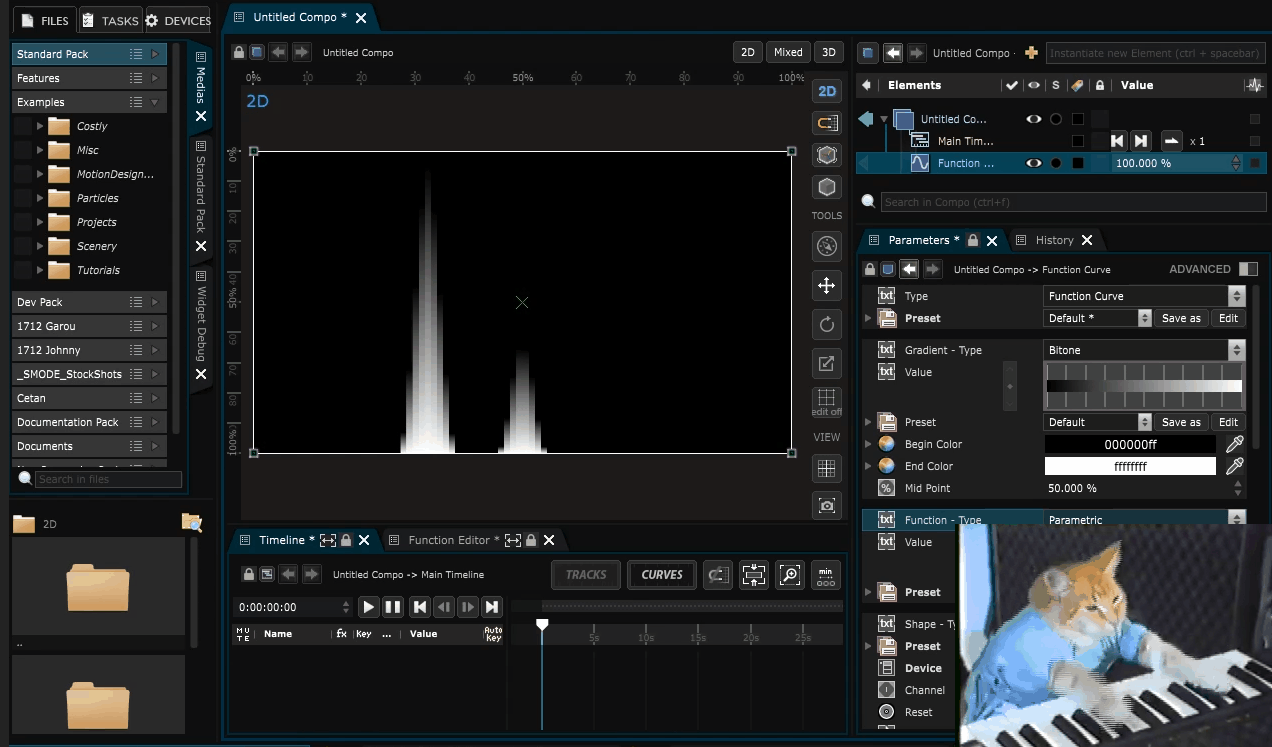
Task: Select the FILES tab
Action: 44,20
